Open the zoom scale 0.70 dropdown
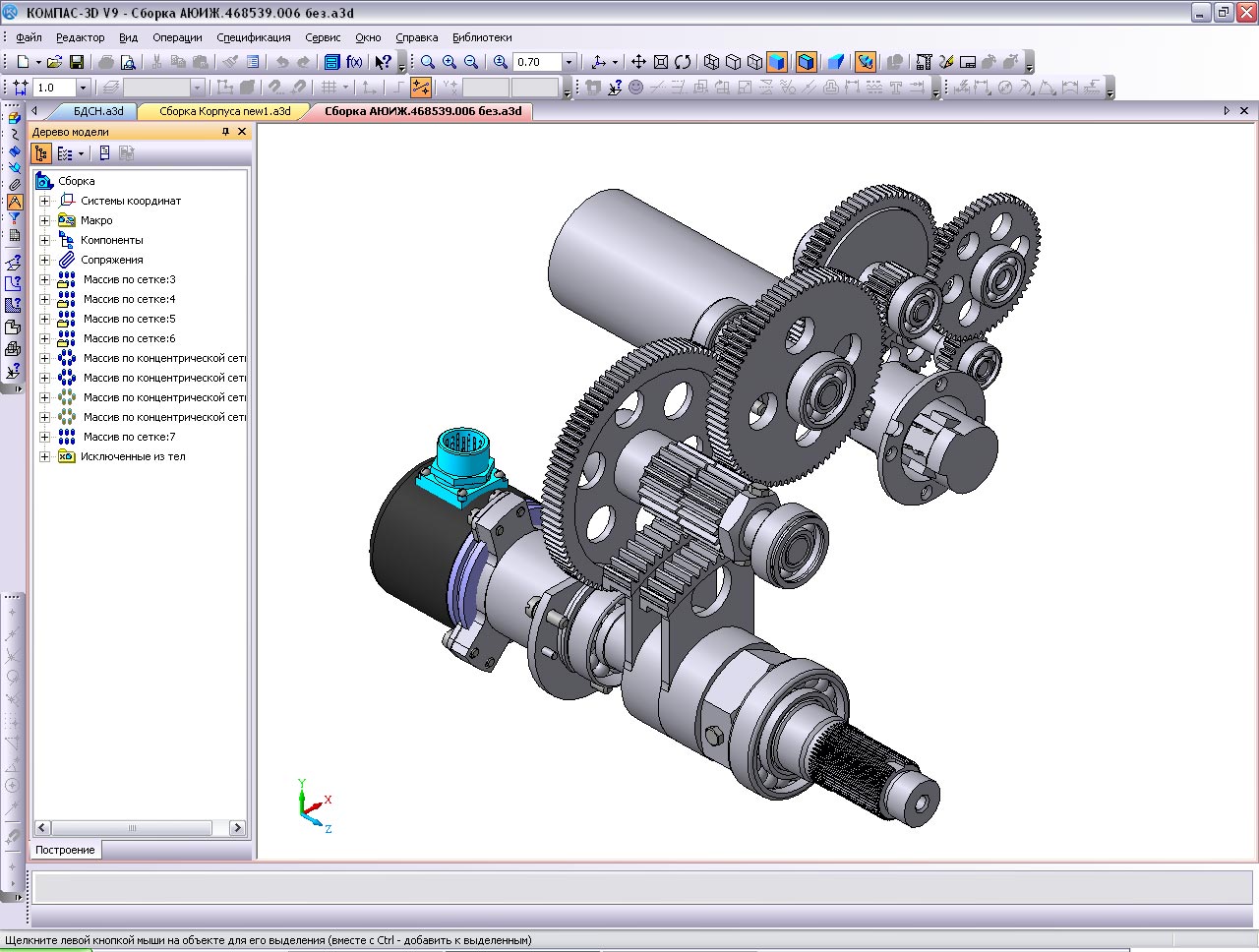The image size is (1259, 952). coord(569,62)
